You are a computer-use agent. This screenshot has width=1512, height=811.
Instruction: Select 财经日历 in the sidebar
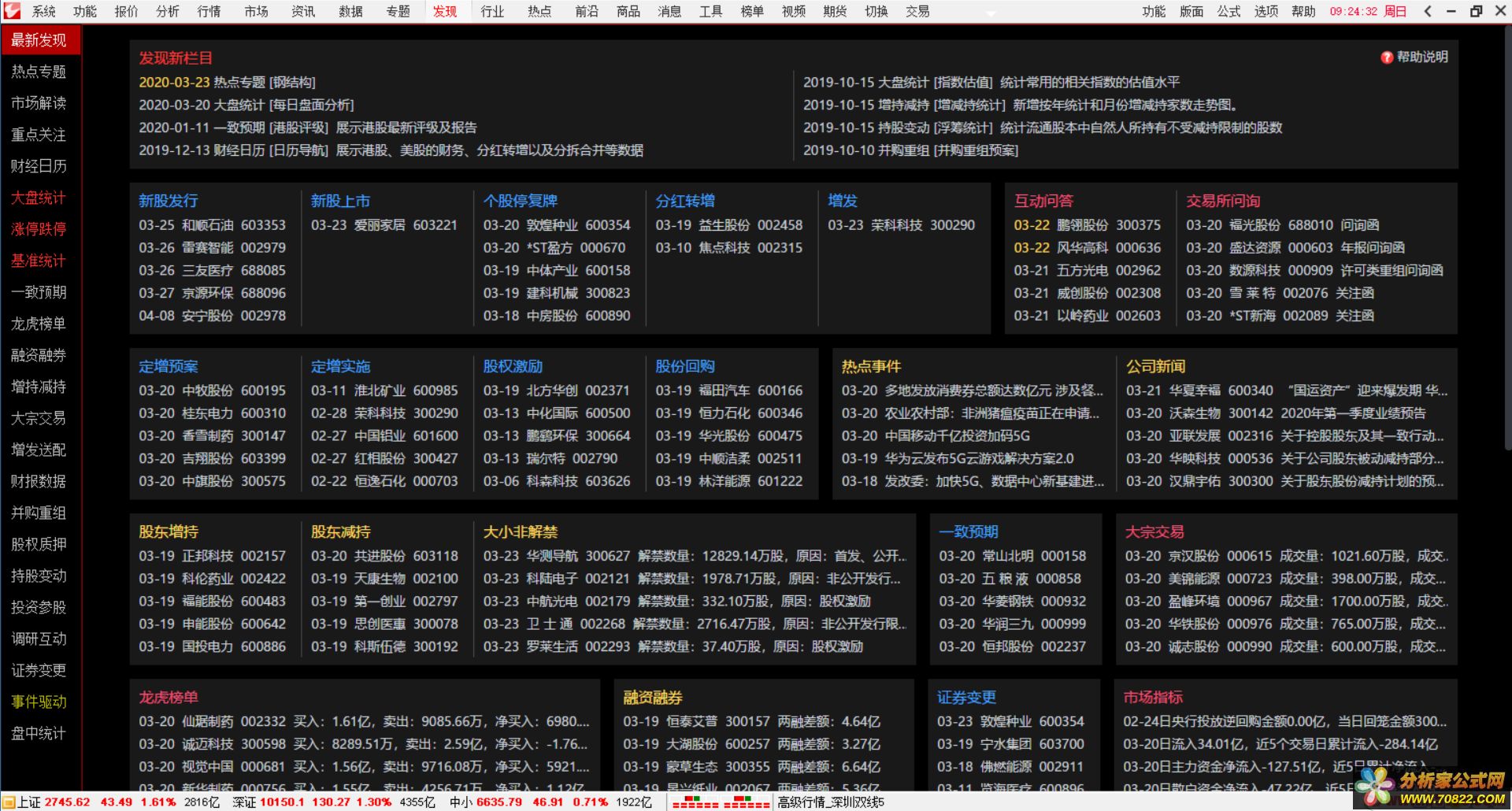[39, 166]
